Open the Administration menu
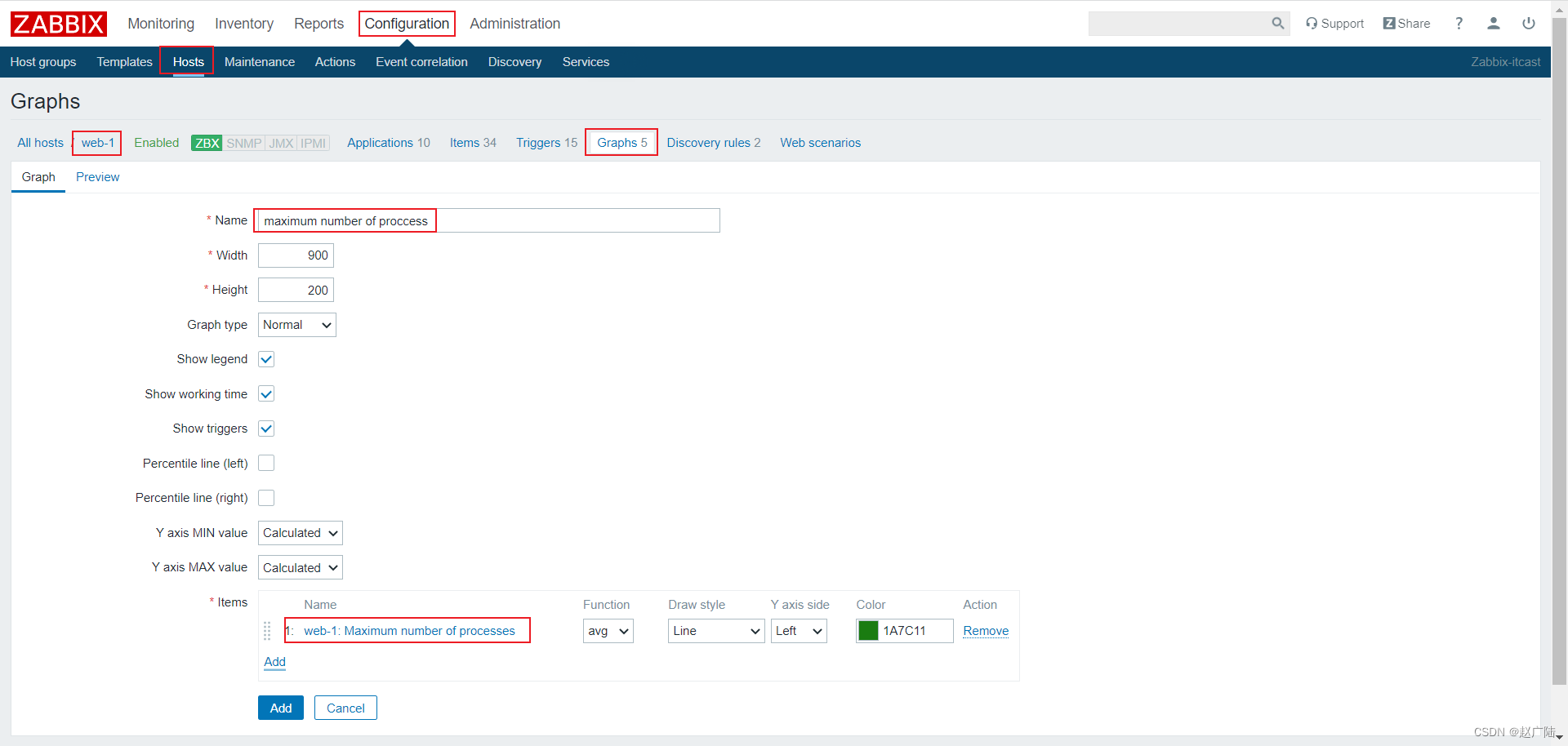The image size is (1568, 746). [x=514, y=24]
